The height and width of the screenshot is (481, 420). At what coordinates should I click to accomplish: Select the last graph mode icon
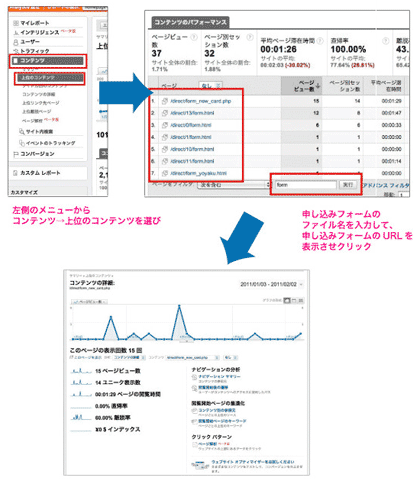pyautogui.click(x=301, y=300)
